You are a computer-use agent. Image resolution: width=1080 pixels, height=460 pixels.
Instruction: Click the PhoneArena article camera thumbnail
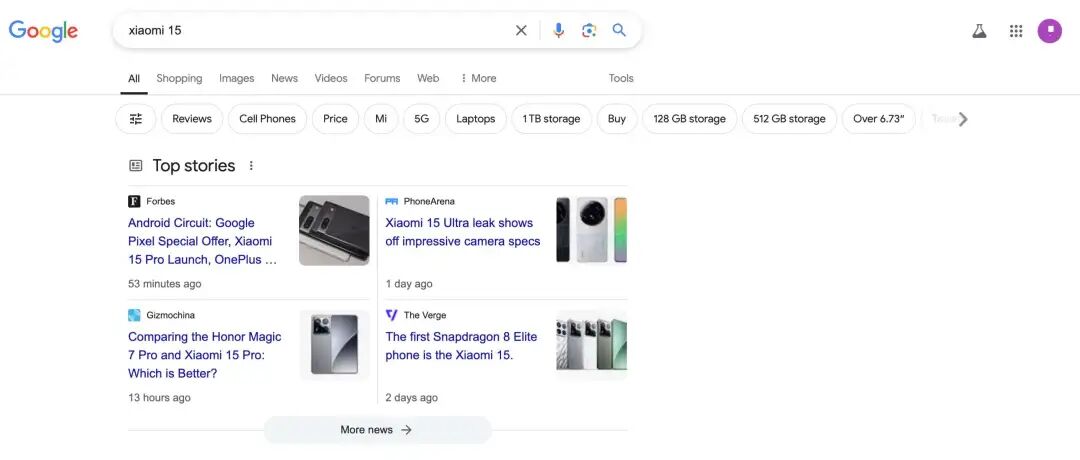click(x=592, y=231)
